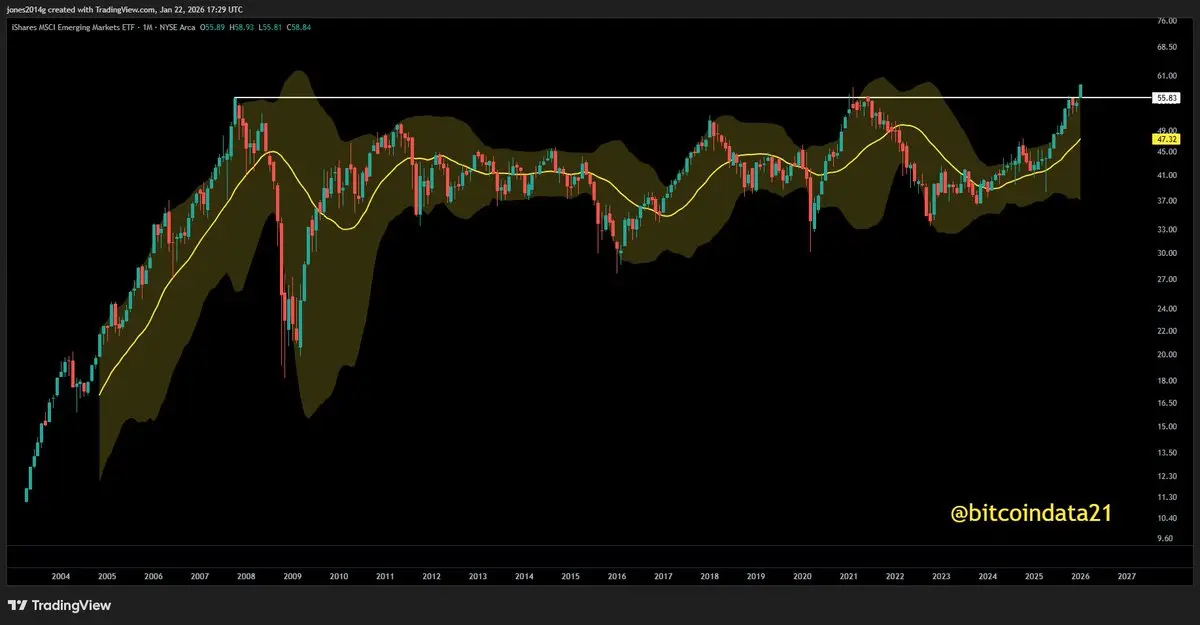Click the 2018 label on time axis
The height and width of the screenshot is (625, 1200).
pos(709,577)
